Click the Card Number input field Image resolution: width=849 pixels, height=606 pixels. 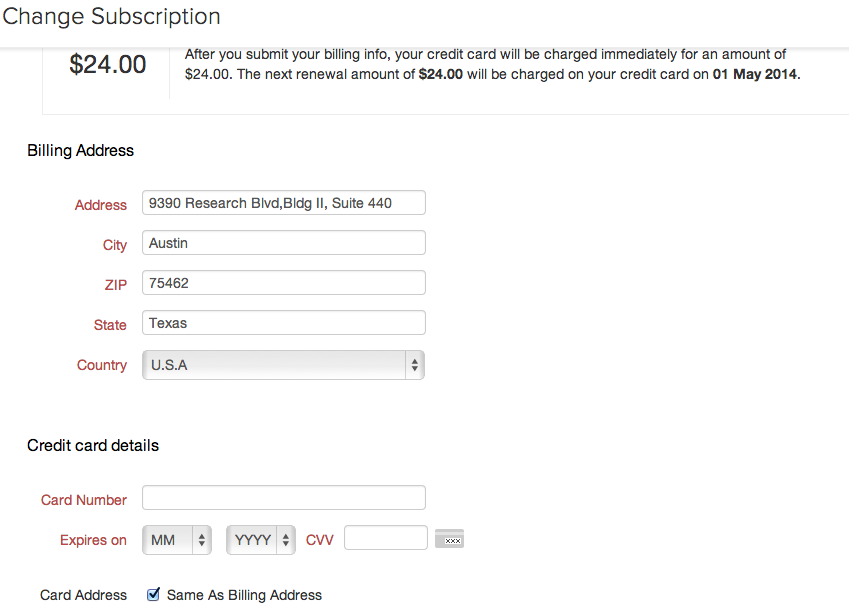coord(284,498)
